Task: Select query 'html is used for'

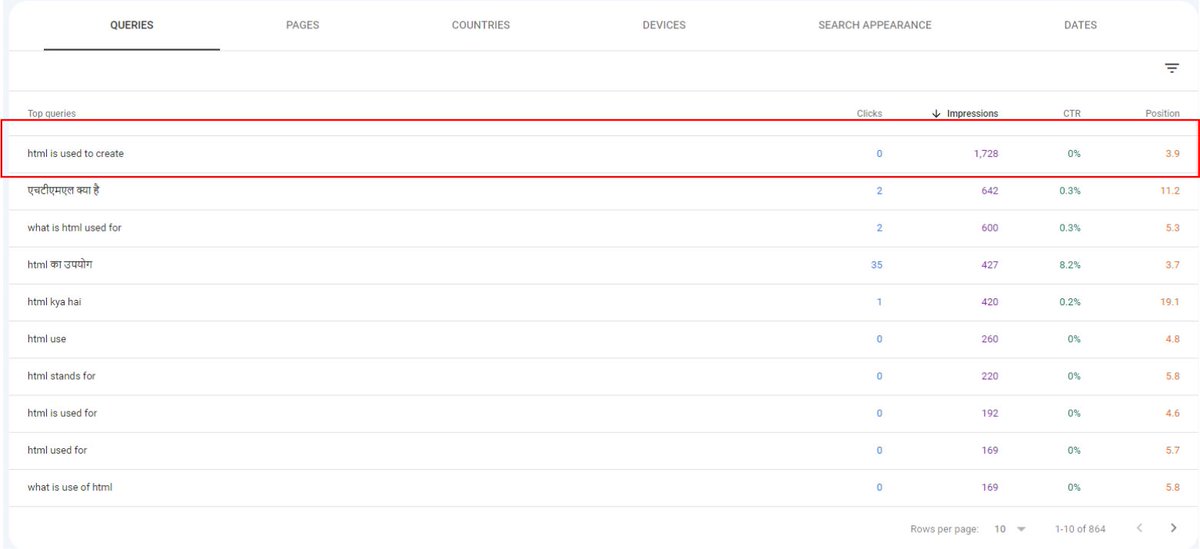Action: coord(63,413)
